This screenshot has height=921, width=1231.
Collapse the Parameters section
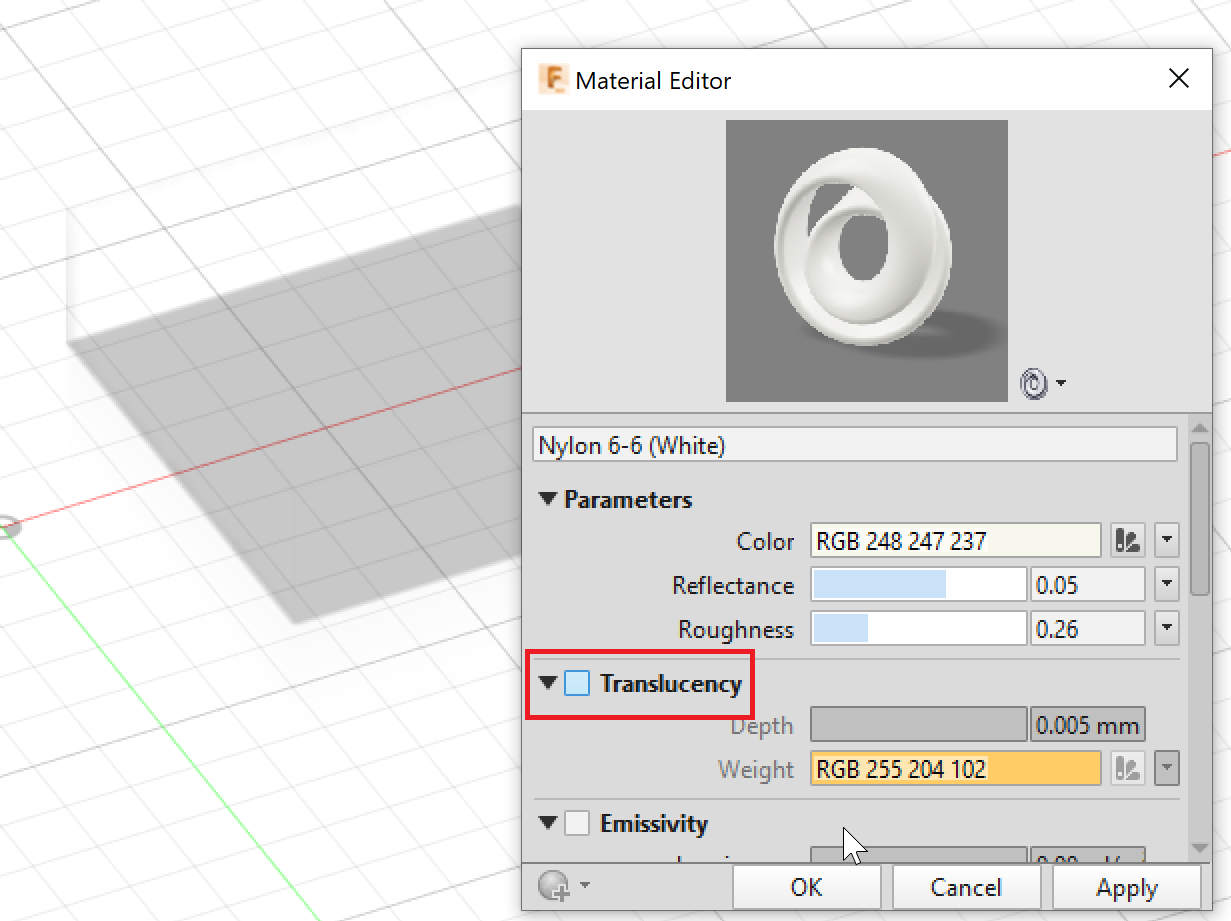(x=547, y=499)
